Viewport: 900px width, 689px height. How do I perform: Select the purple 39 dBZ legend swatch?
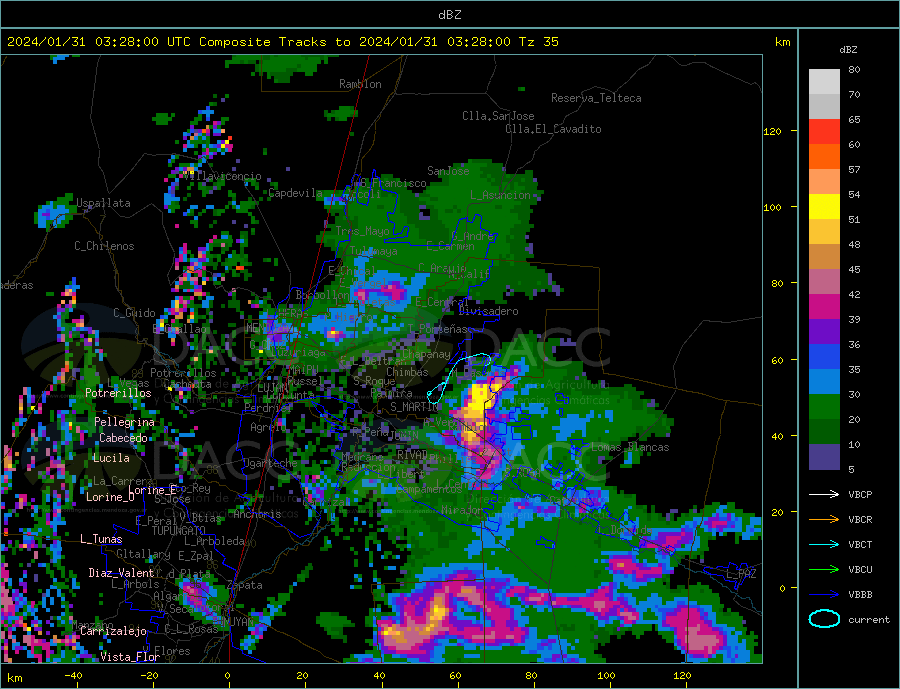824,332
